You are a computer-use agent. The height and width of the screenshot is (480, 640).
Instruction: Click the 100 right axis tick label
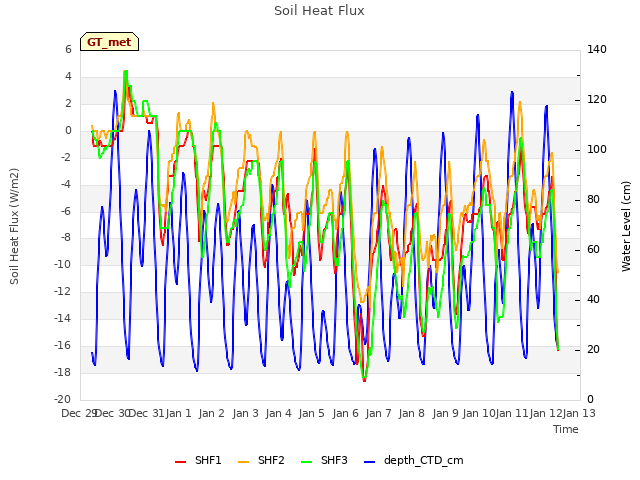[597, 149]
